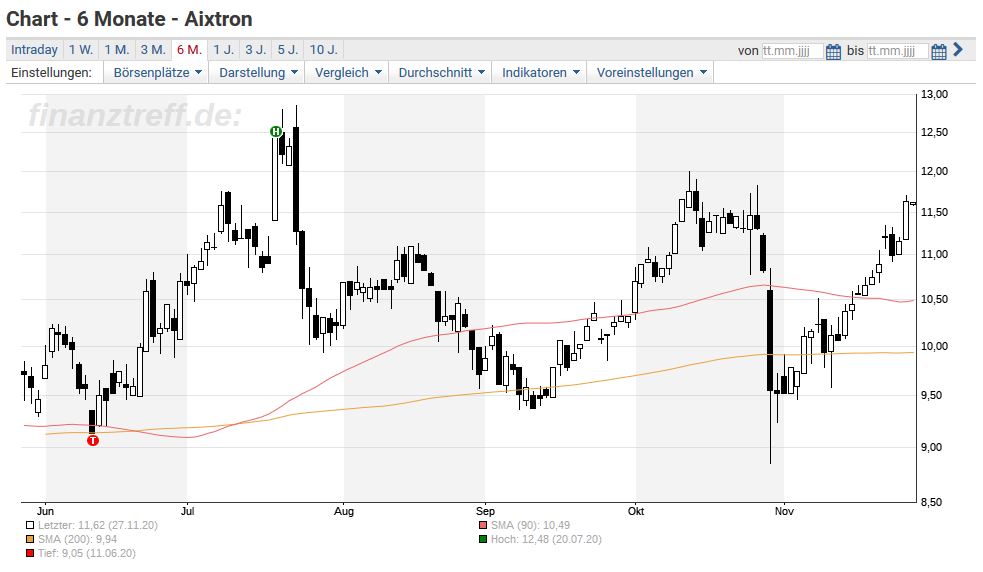983x572 pixels.
Task: Click the 13,00 price axis label
Action: 934,95
